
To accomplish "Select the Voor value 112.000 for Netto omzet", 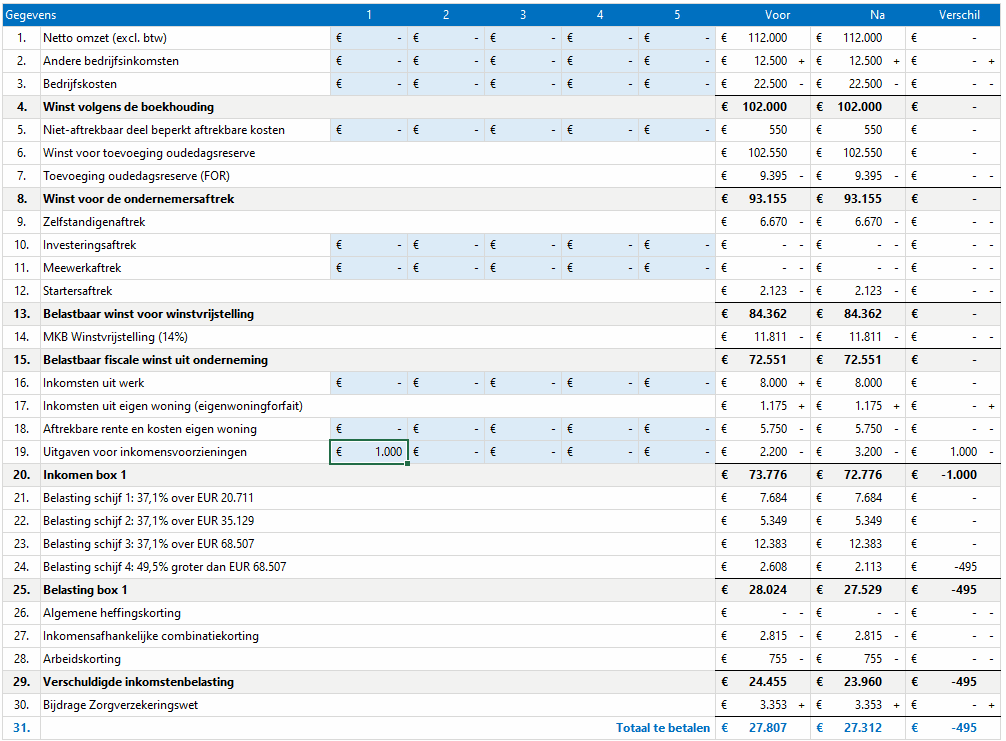I will [767, 38].
